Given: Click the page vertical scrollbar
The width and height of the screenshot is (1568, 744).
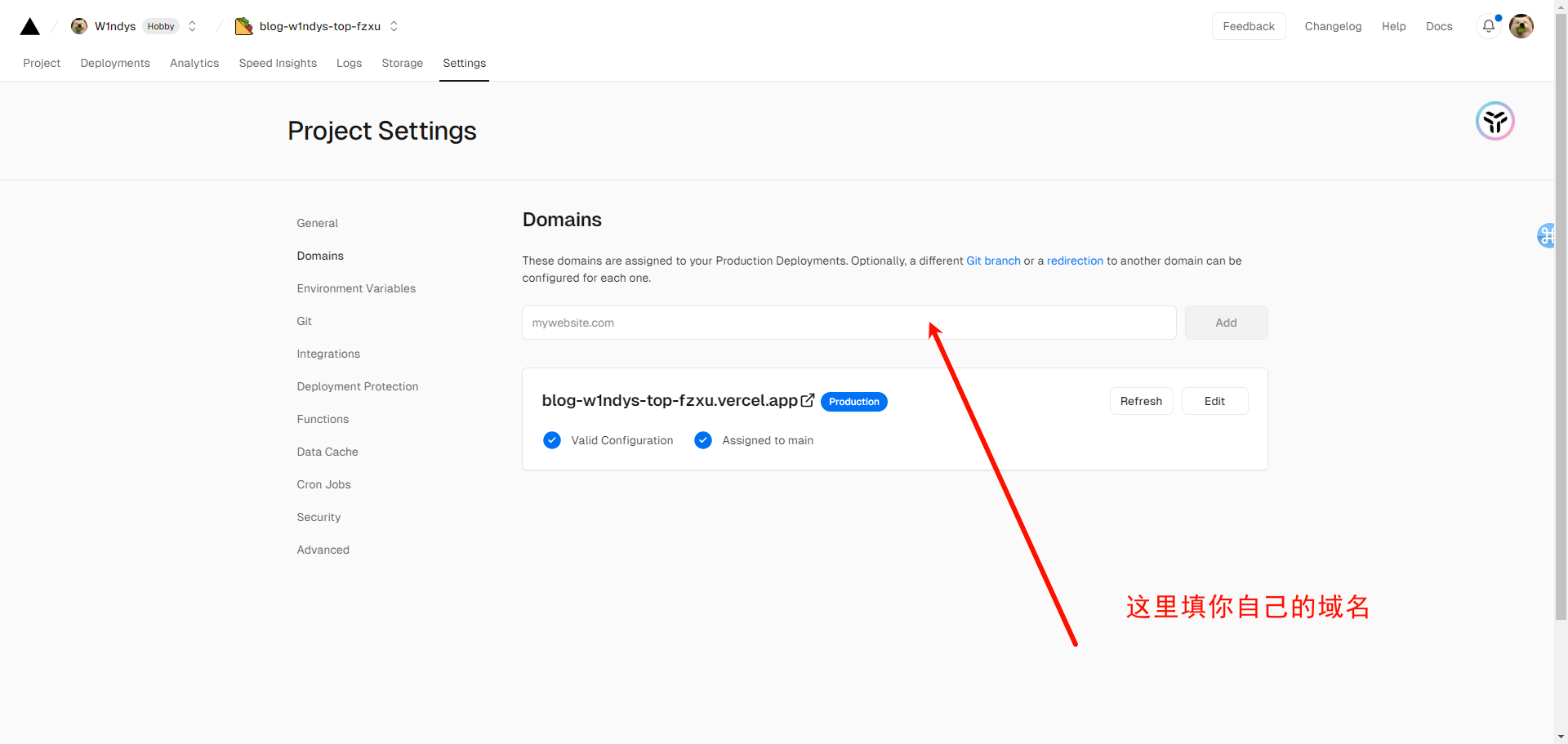Looking at the screenshot, I should point(1561,327).
